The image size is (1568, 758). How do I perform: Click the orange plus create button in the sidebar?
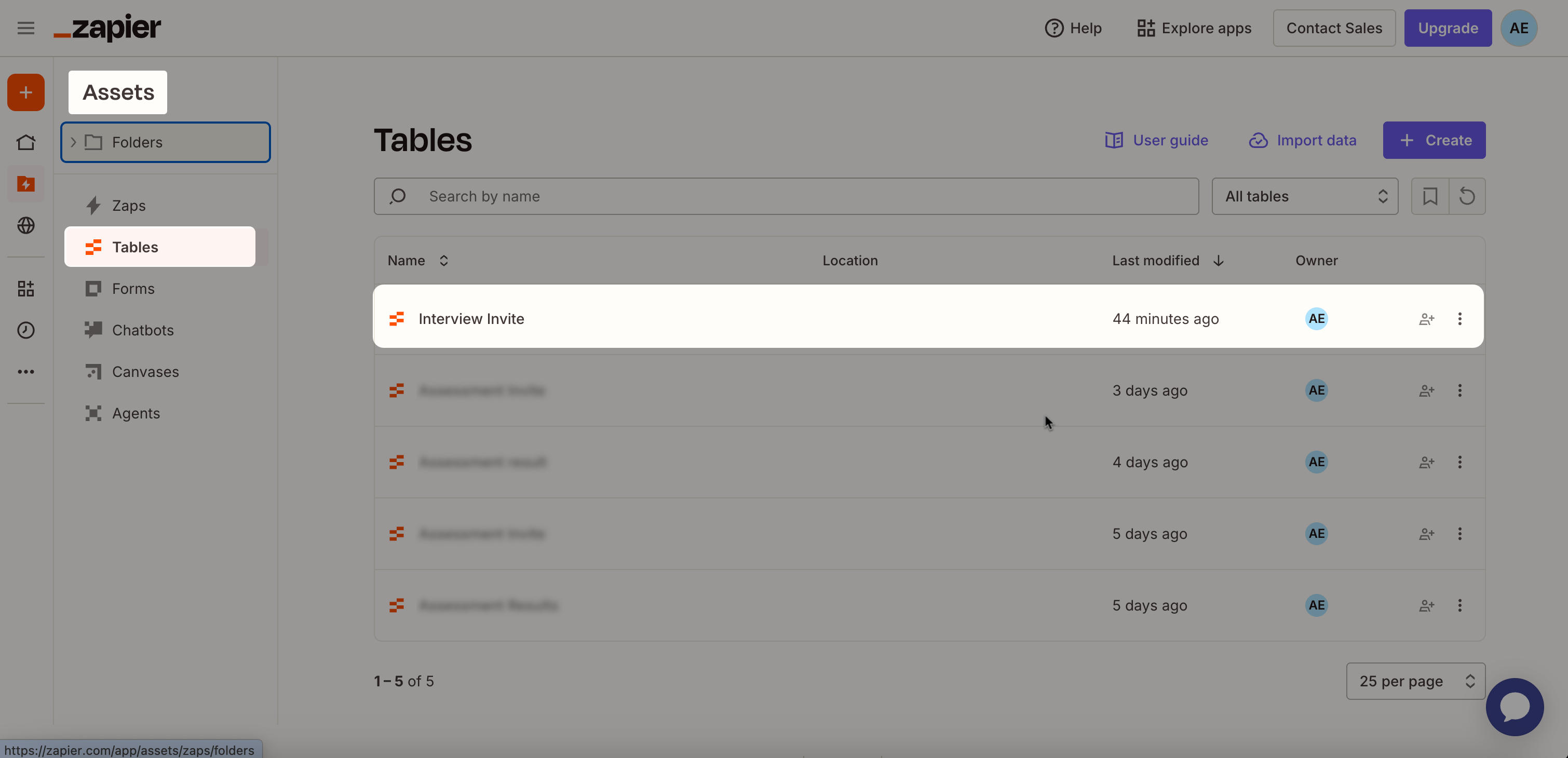pyautogui.click(x=25, y=92)
